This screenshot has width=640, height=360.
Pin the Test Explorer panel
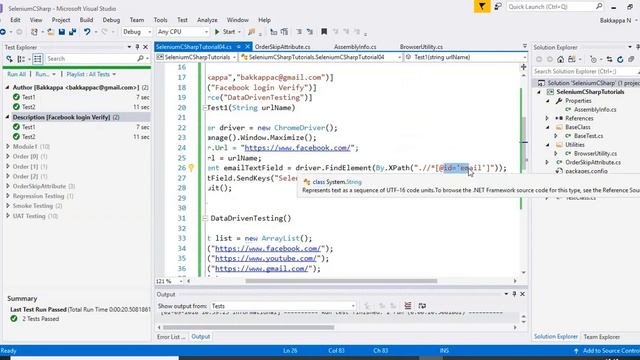(137, 47)
